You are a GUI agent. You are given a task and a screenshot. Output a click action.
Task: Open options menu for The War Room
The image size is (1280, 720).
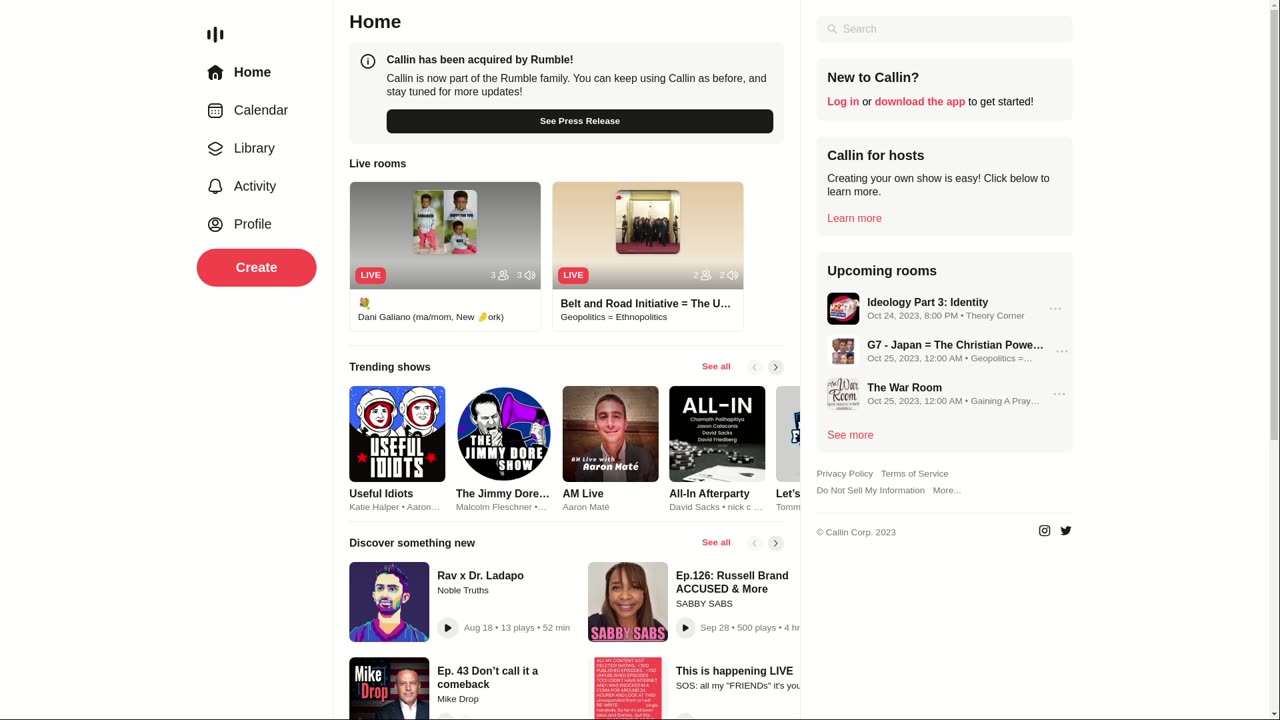1059,394
